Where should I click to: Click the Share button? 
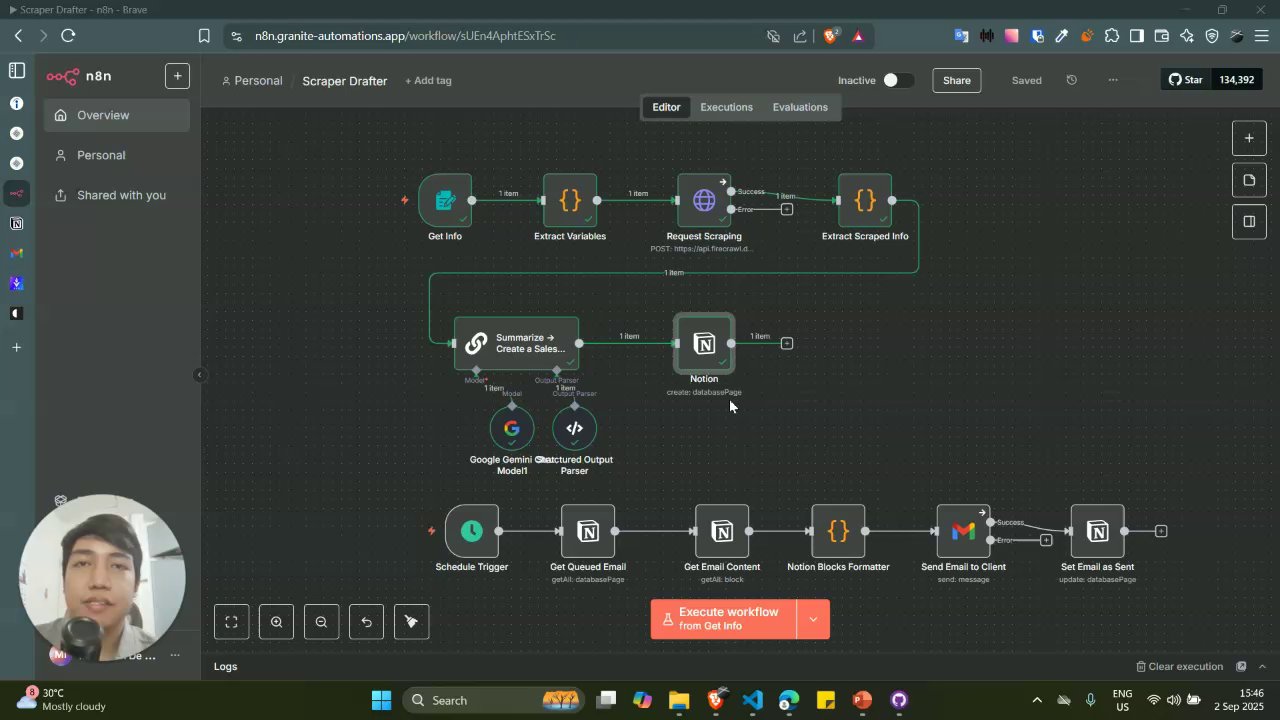point(957,80)
